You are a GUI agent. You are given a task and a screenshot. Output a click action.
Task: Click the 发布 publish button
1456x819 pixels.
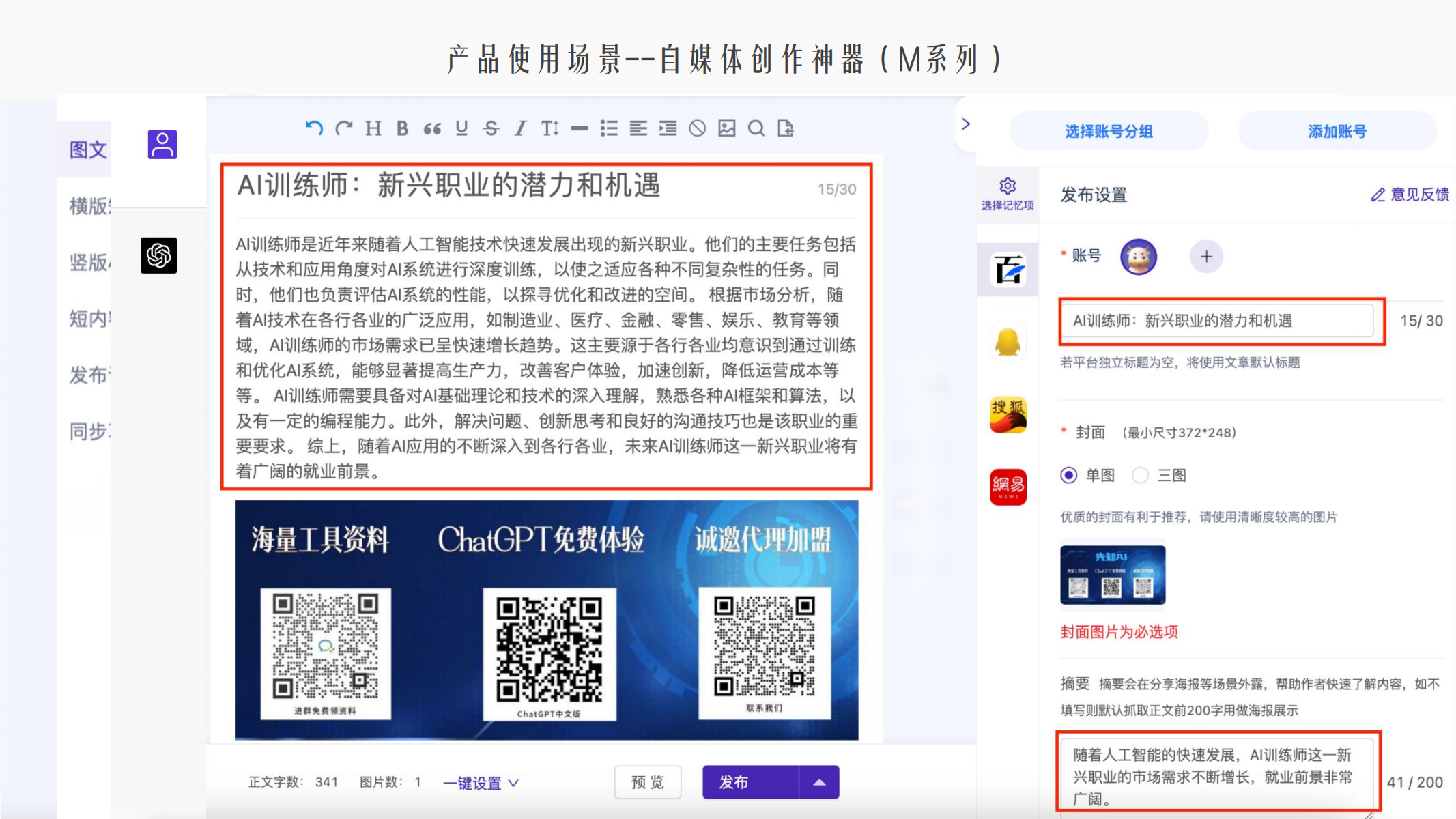point(750,782)
